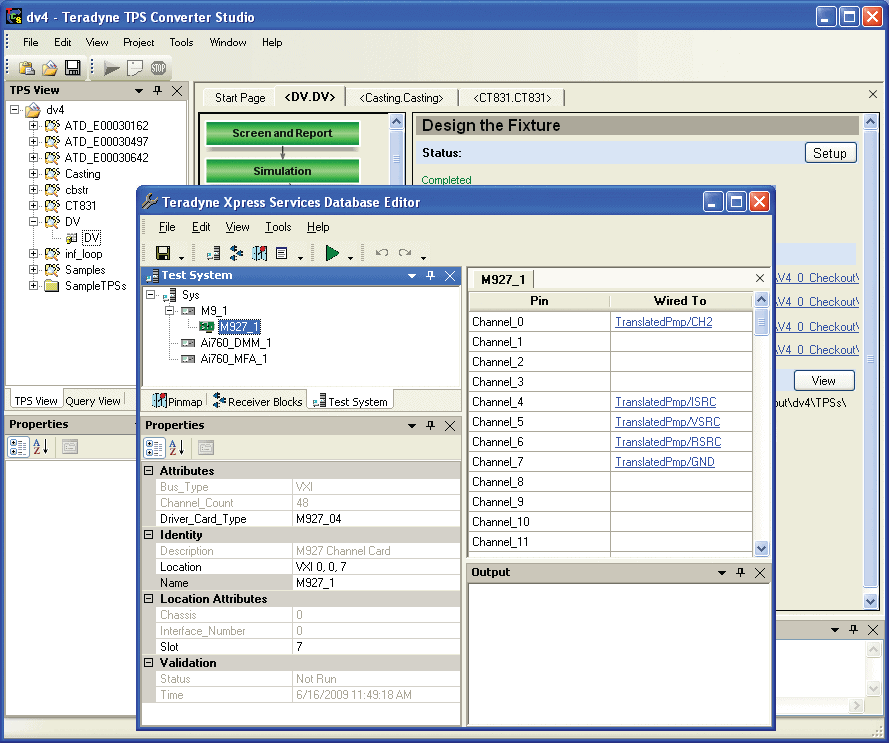Viewport: 889px width, 743px height.
Task: Collapse the DV project node
Action: tap(33, 221)
